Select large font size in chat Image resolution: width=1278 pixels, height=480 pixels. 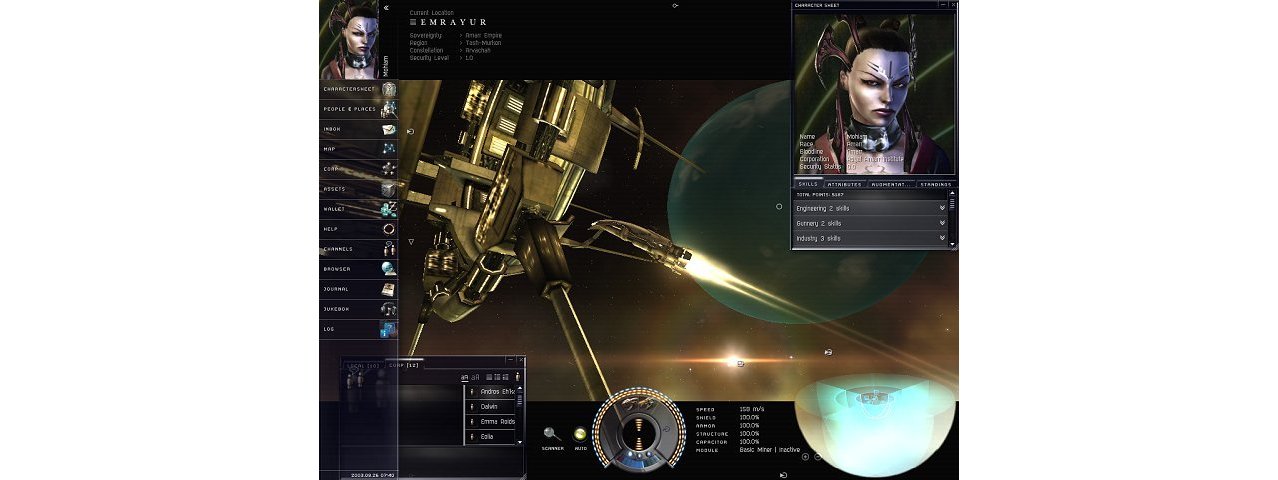(476, 377)
